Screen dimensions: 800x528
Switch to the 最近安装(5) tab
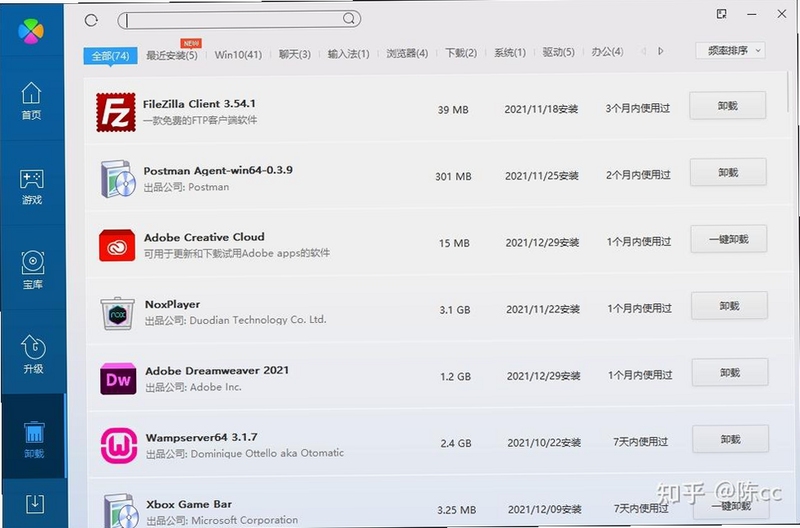(172, 55)
